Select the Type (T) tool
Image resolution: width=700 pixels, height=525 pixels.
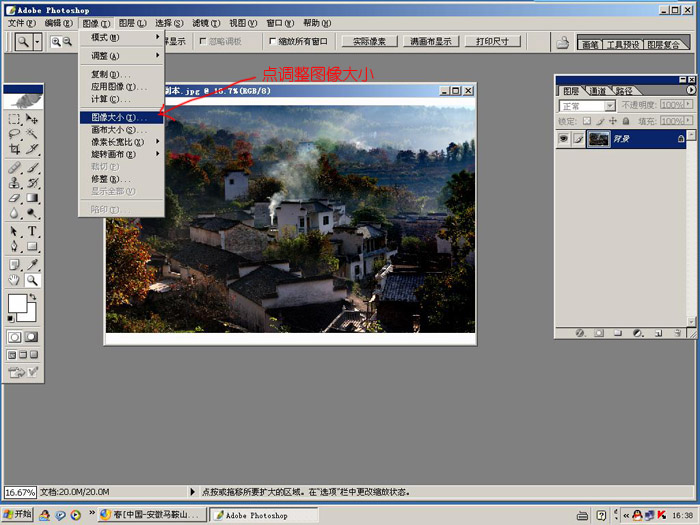pyautogui.click(x=32, y=231)
